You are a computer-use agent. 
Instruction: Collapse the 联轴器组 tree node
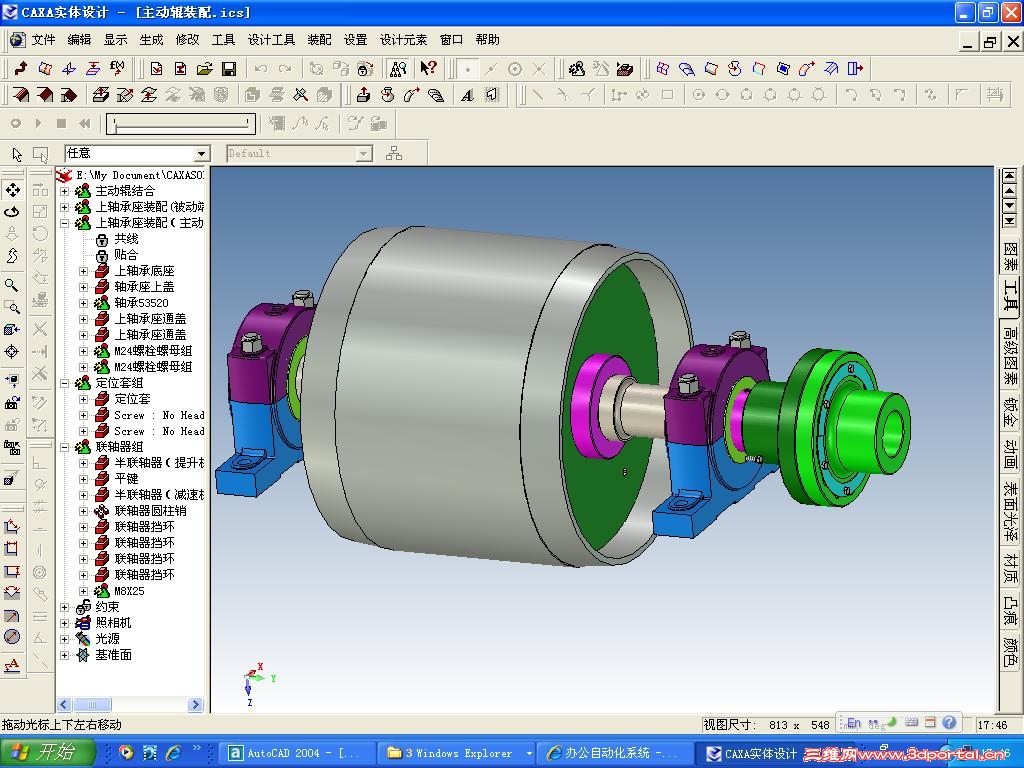coord(65,447)
